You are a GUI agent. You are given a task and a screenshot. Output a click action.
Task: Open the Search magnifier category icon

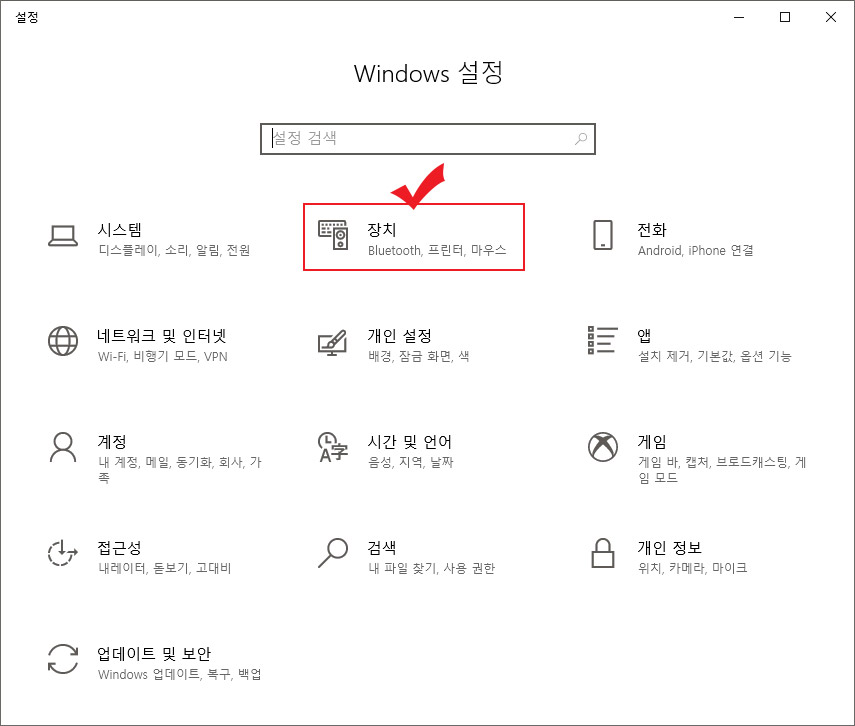(333, 553)
